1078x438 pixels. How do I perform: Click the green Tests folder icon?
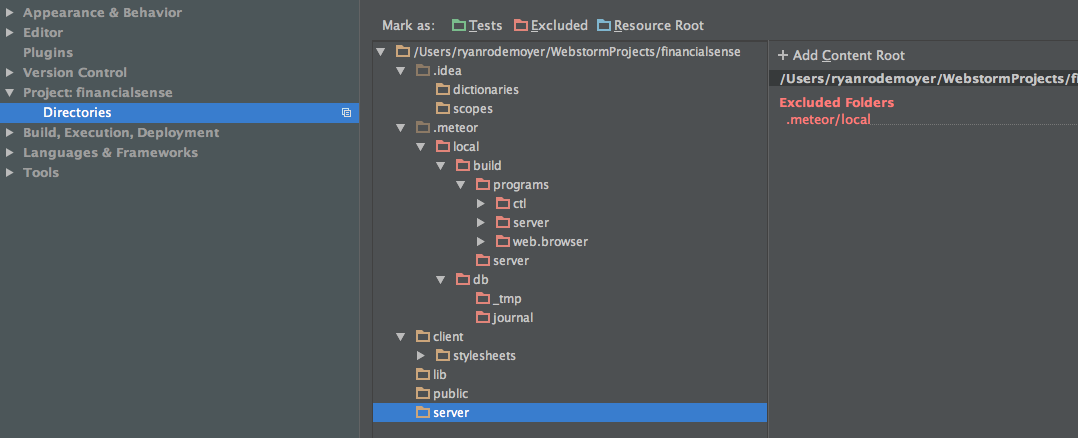tap(459, 25)
